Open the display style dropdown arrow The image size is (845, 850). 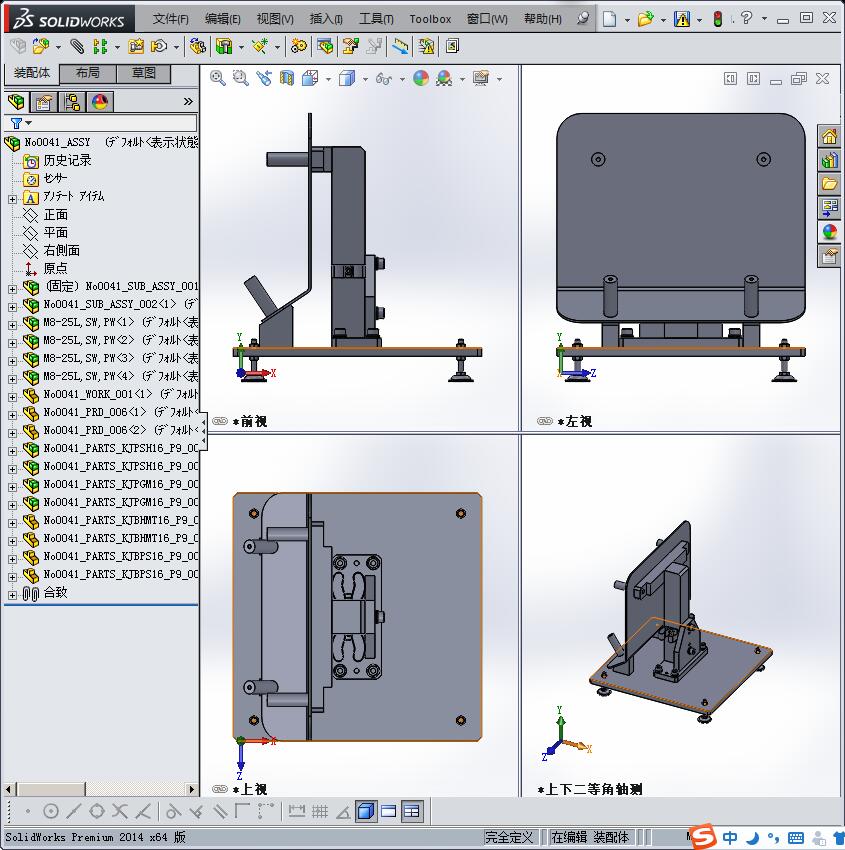[365, 79]
